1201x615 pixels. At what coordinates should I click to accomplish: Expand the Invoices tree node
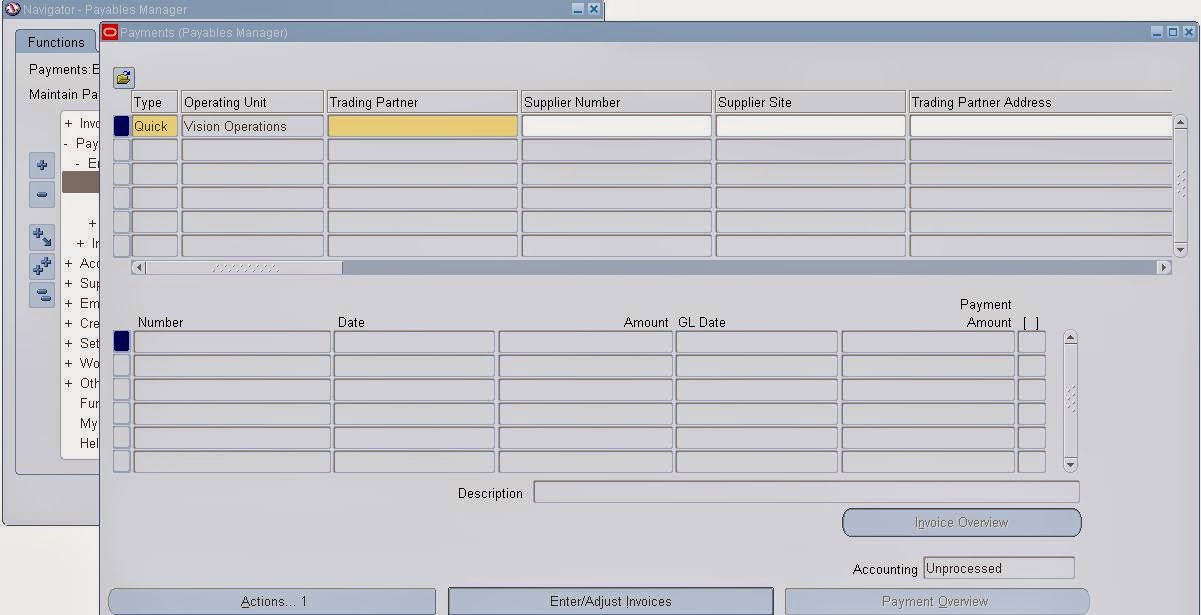[x=69, y=123]
